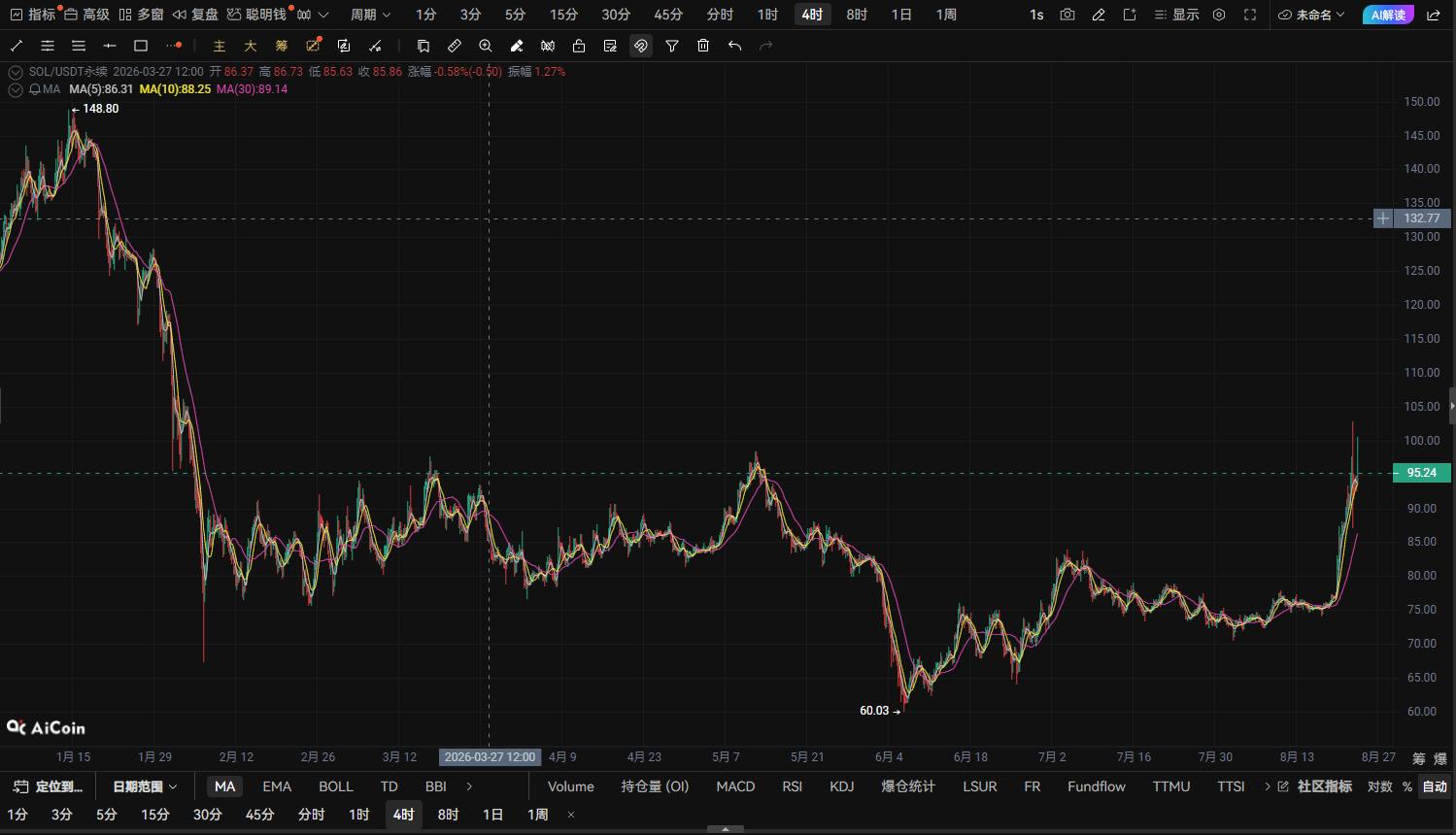The height and width of the screenshot is (835, 1456).
Task: Select 15分 in the bottom timeframe bar
Action: tap(155, 815)
